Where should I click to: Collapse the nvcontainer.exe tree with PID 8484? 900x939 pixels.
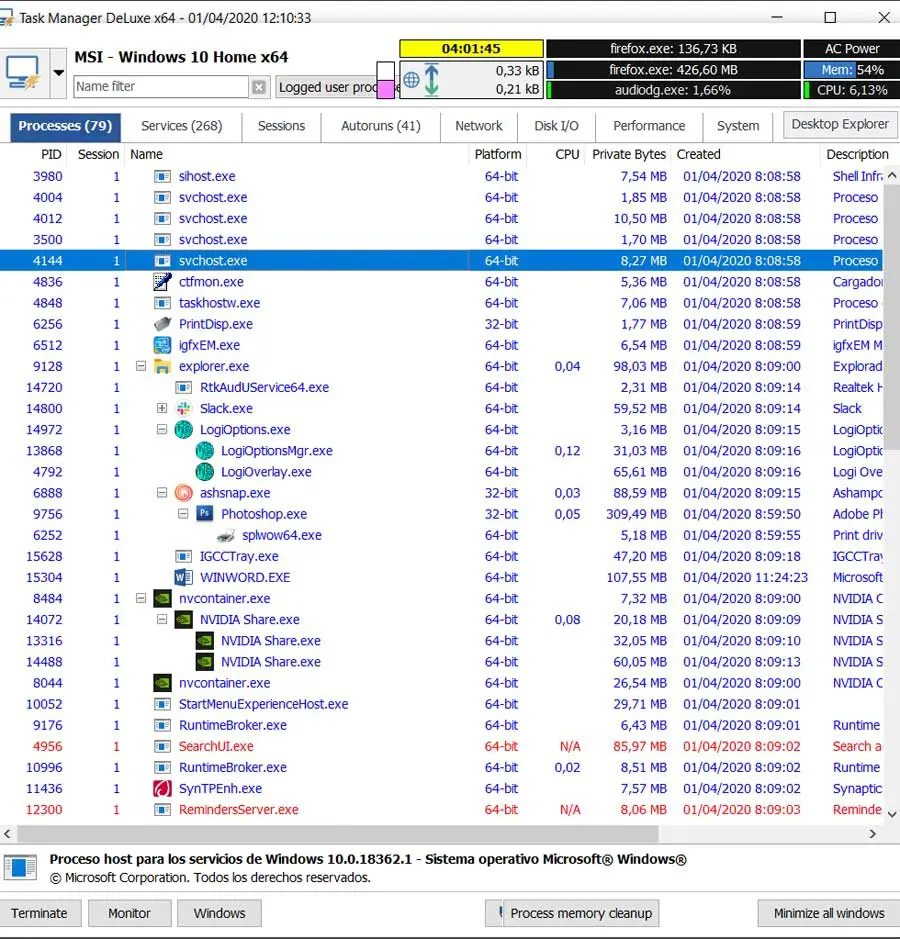point(141,598)
